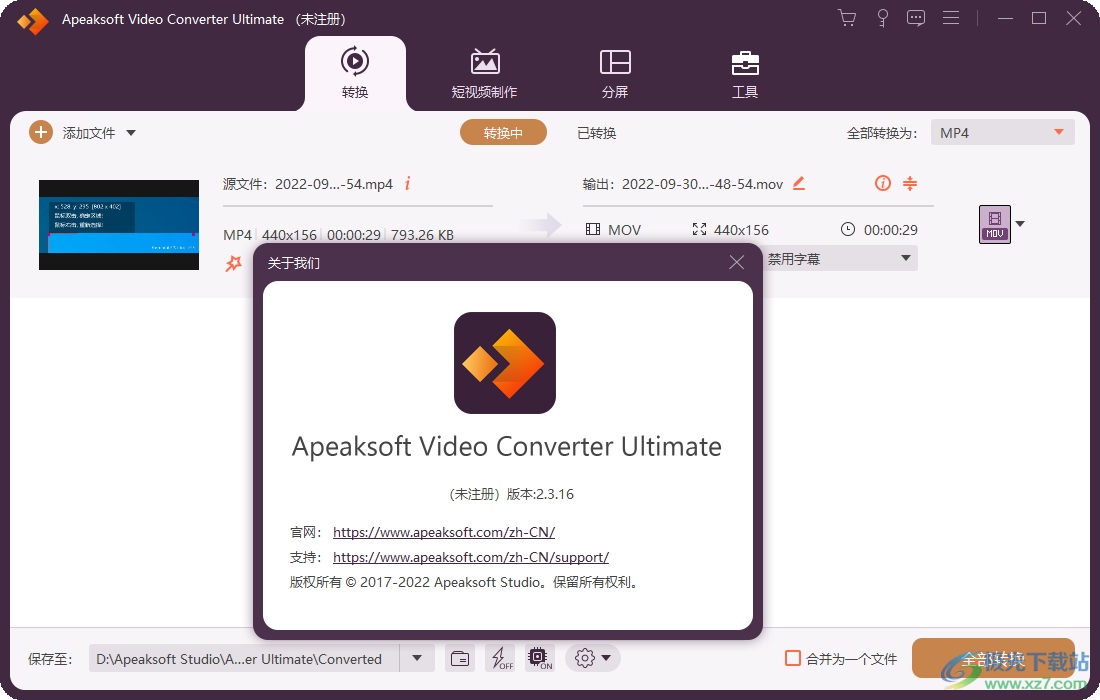This screenshot has width=1100, height=700.
Task: Toggle the GPU hardware acceleration ON icon
Action: [539, 659]
